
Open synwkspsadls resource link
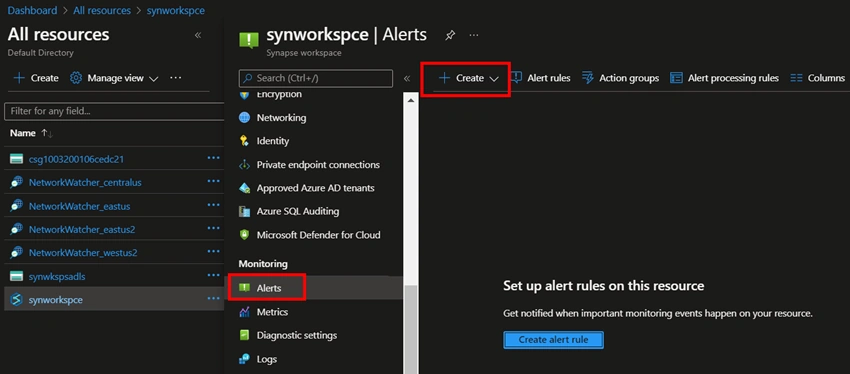coord(57,276)
